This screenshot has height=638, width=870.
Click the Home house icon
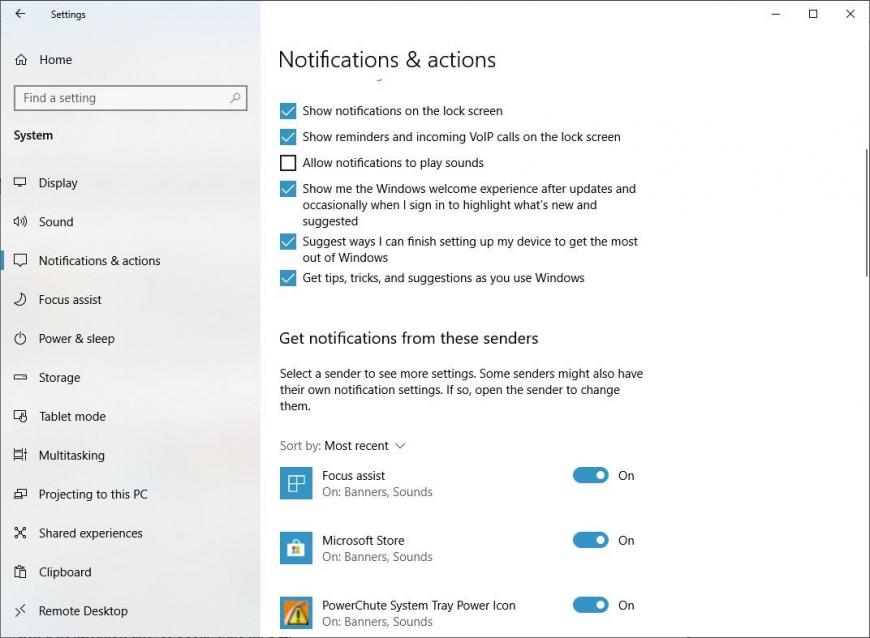click(x=21, y=59)
